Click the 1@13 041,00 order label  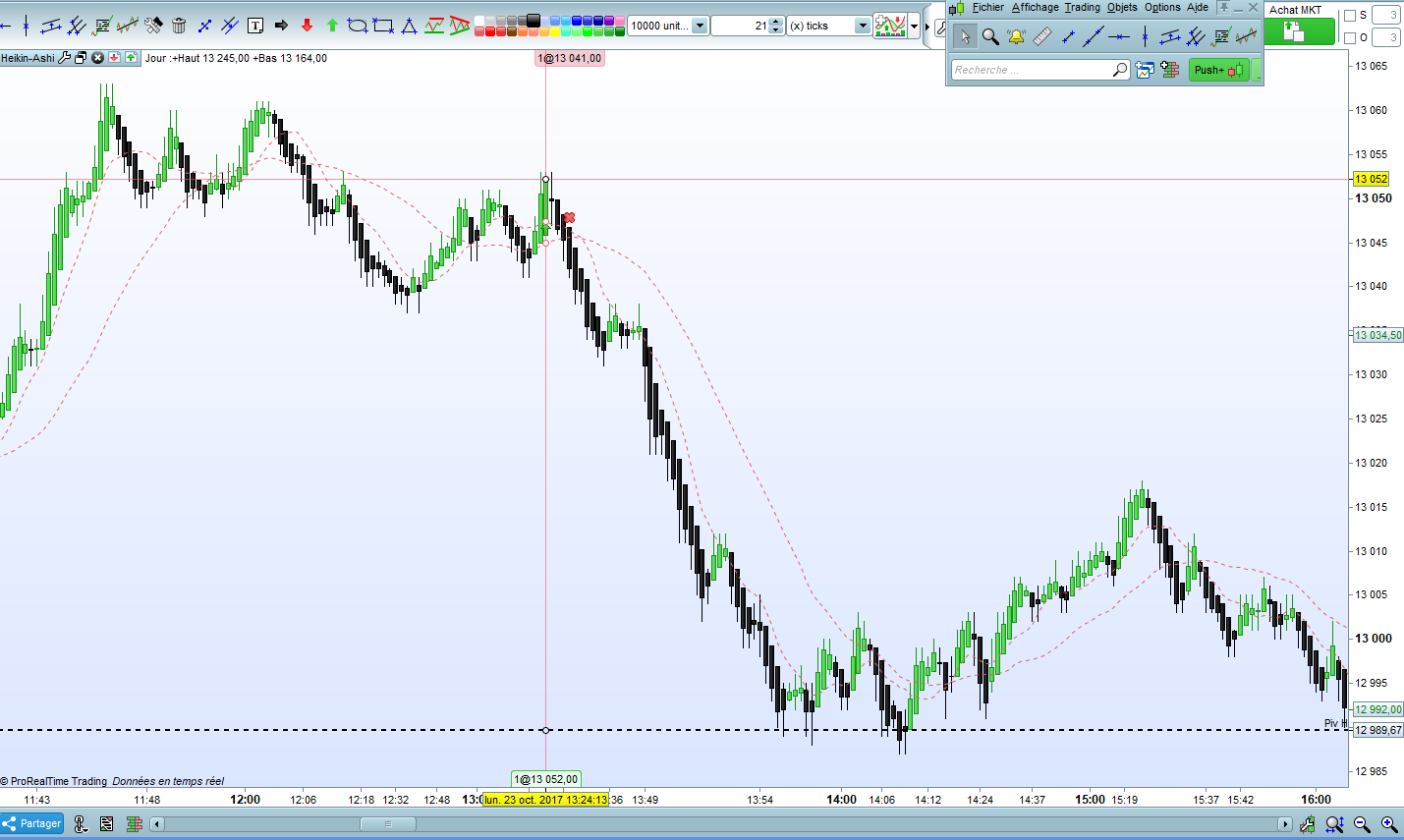tap(570, 58)
